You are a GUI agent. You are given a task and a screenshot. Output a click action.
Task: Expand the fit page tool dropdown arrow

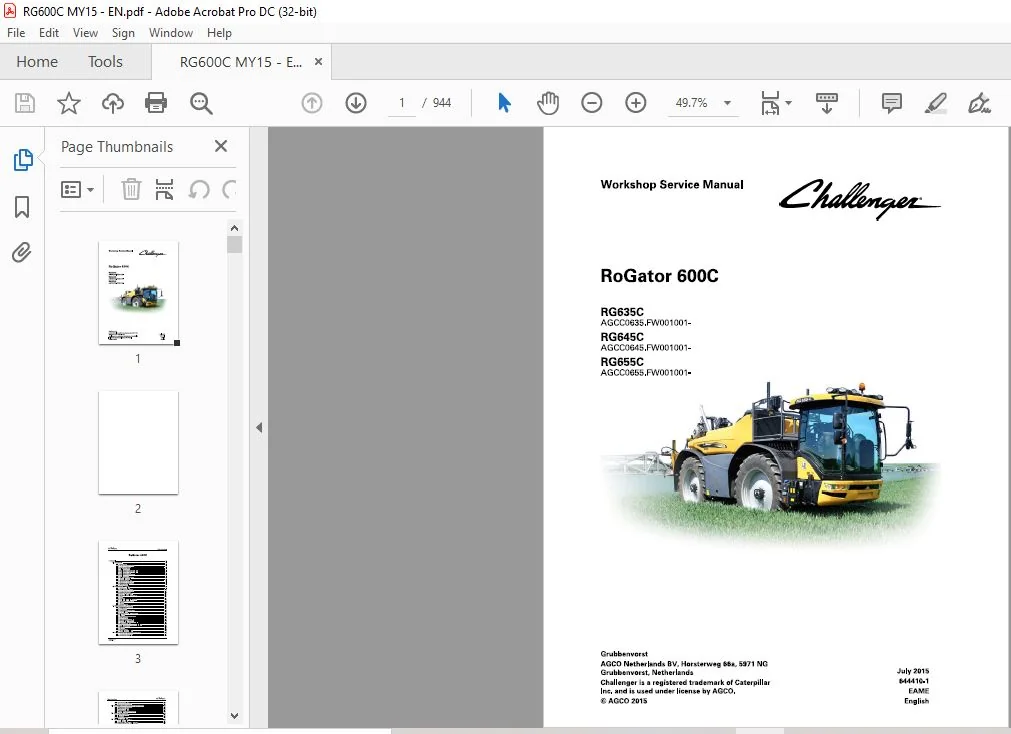tap(788, 103)
